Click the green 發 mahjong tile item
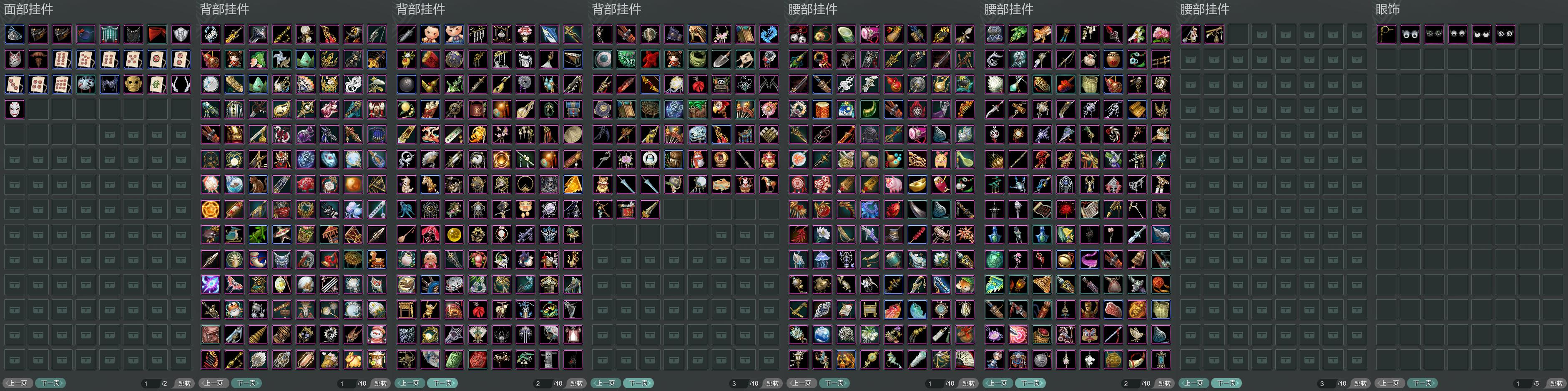This screenshot has width=1568, height=391. pyautogui.click(x=157, y=84)
